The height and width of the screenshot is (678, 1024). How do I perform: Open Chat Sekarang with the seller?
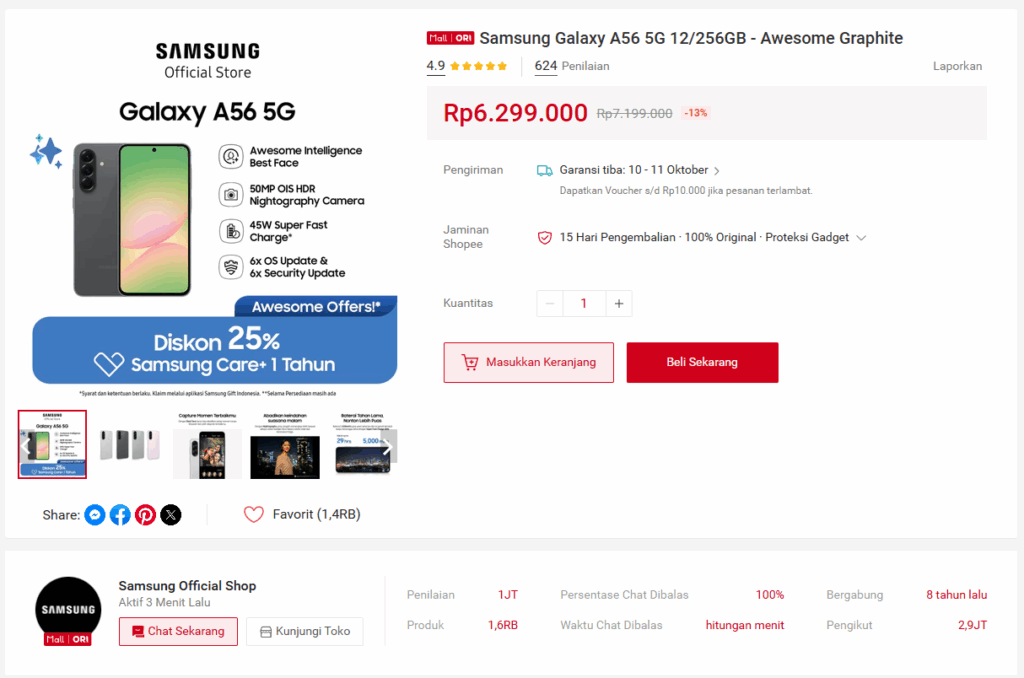(x=178, y=631)
